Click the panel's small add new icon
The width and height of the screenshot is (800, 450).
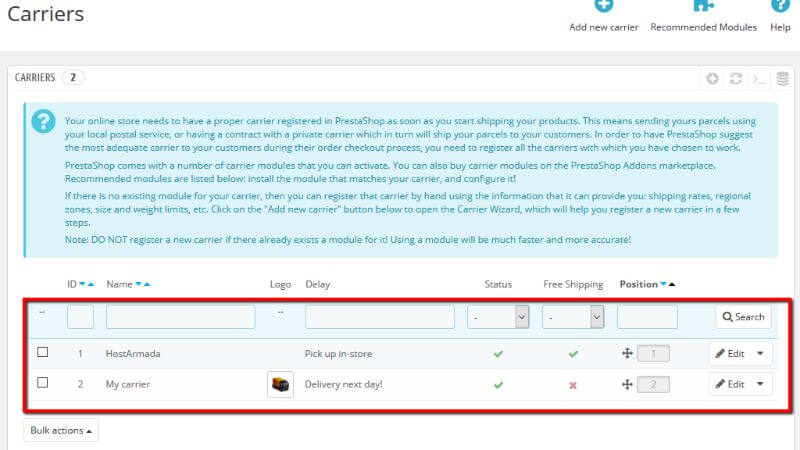click(712, 78)
